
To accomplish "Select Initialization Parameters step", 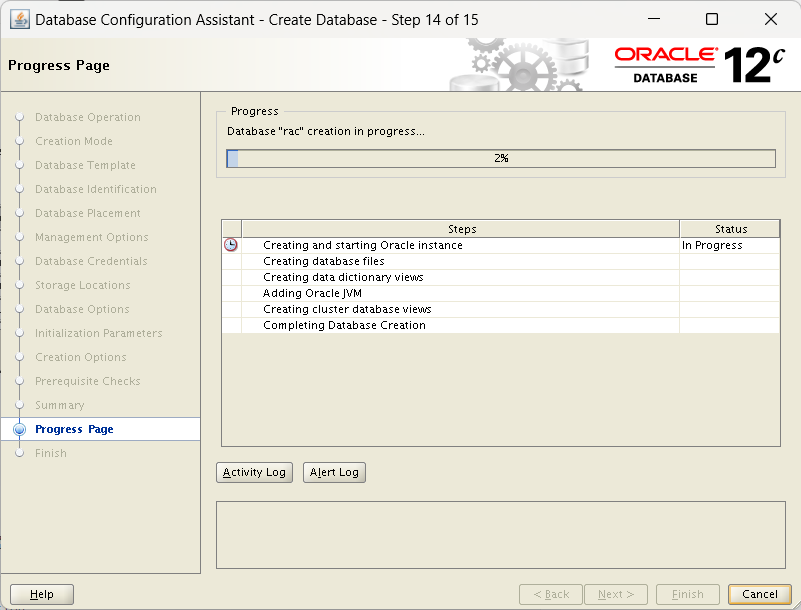I will pos(99,334).
